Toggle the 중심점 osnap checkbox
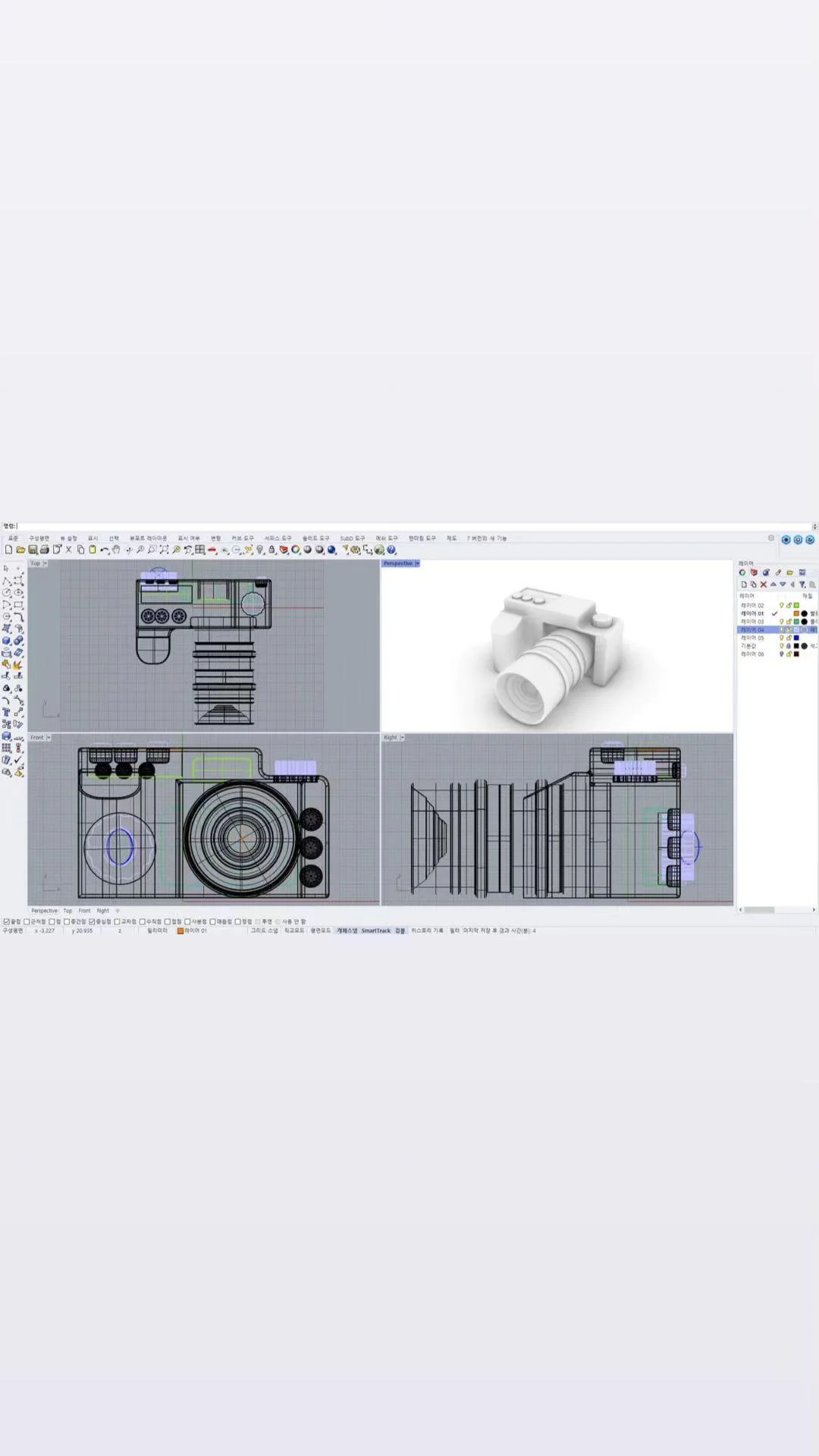Image resolution: width=819 pixels, height=1456 pixels. [92, 921]
